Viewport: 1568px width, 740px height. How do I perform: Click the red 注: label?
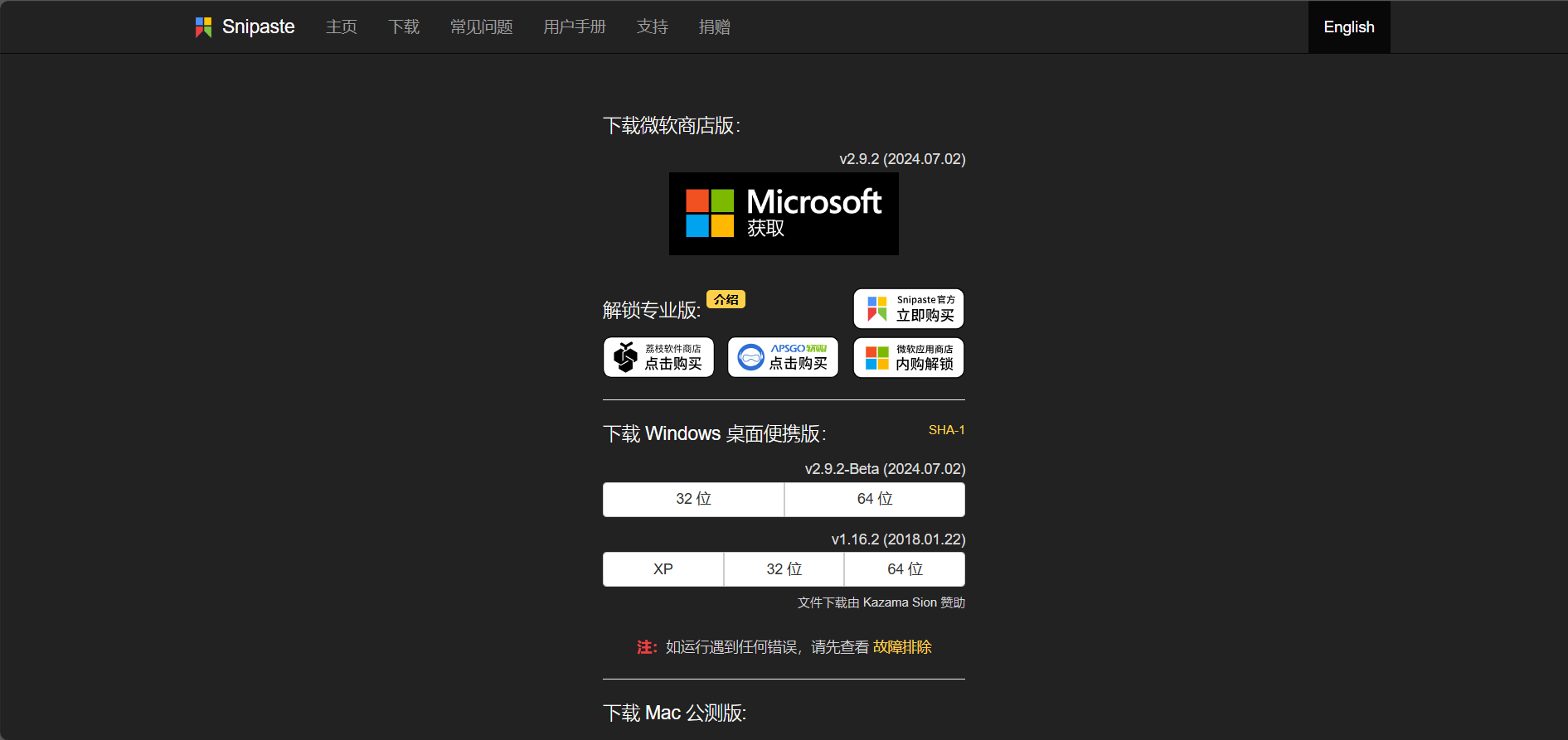coord(647,647)
